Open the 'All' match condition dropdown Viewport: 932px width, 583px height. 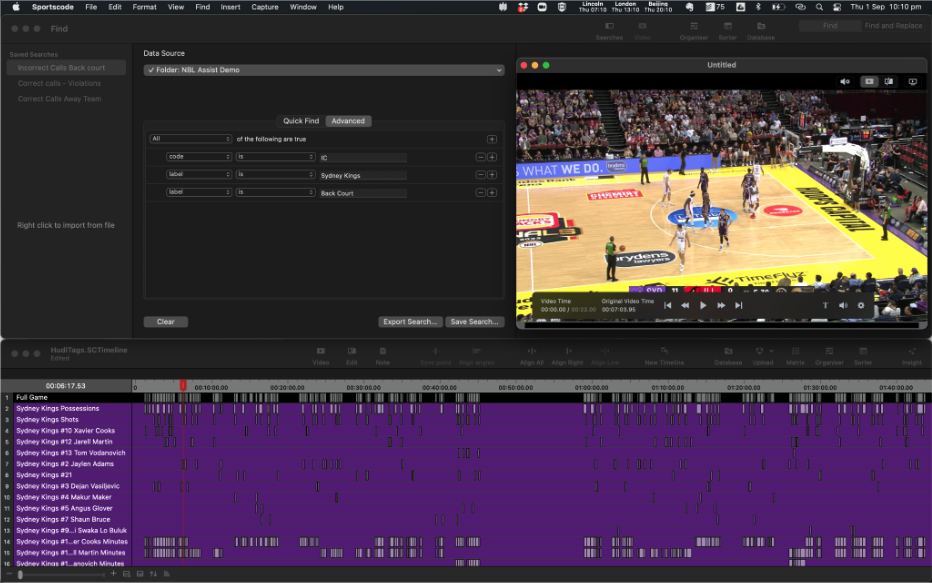point(190,139)
